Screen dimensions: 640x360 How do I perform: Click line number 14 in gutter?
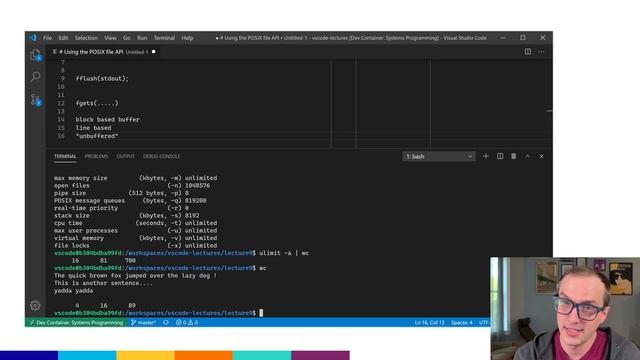tap(61, 120)
